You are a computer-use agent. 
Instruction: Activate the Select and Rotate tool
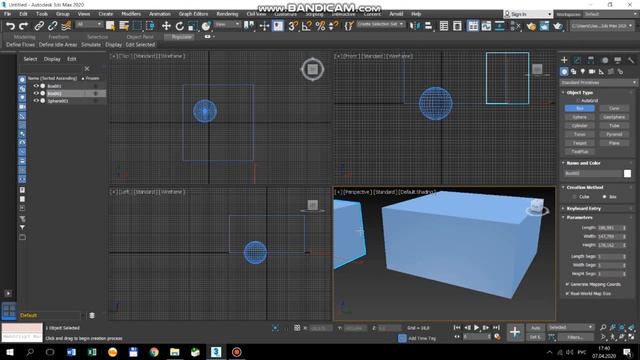tap(180, 26)
